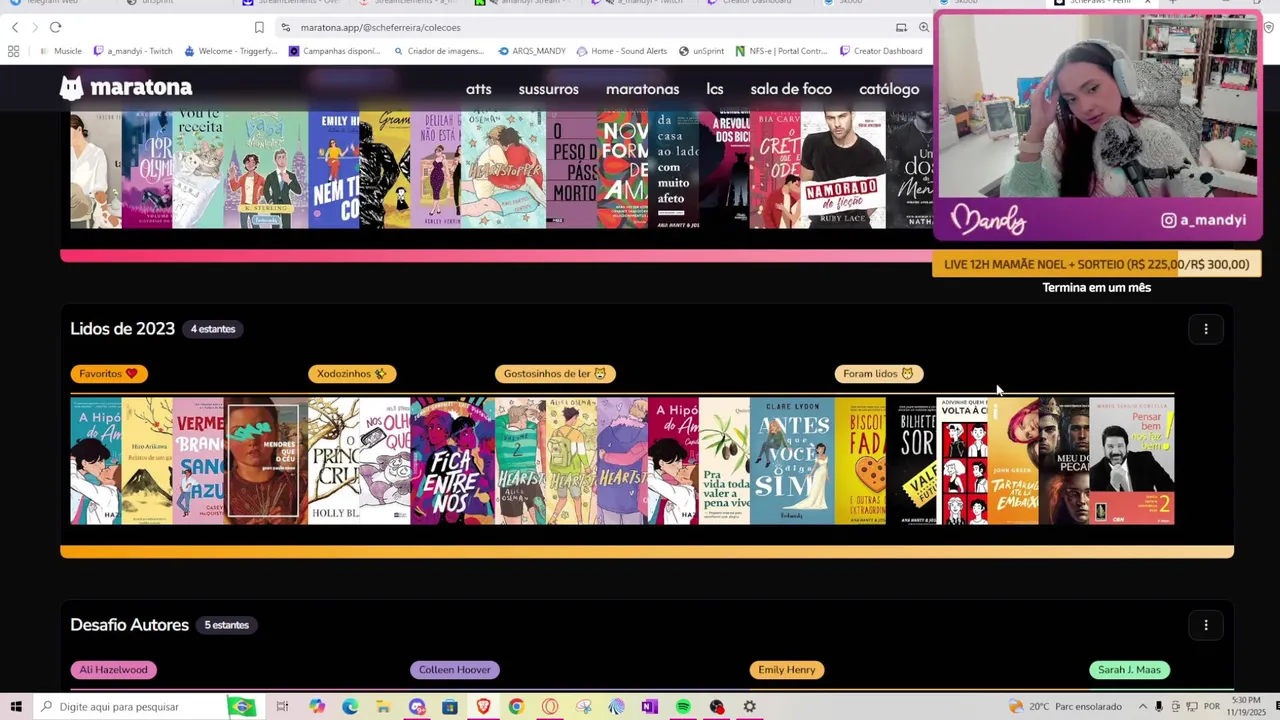Click the Lidos de 2023 collection title

(x=122, y=329)
